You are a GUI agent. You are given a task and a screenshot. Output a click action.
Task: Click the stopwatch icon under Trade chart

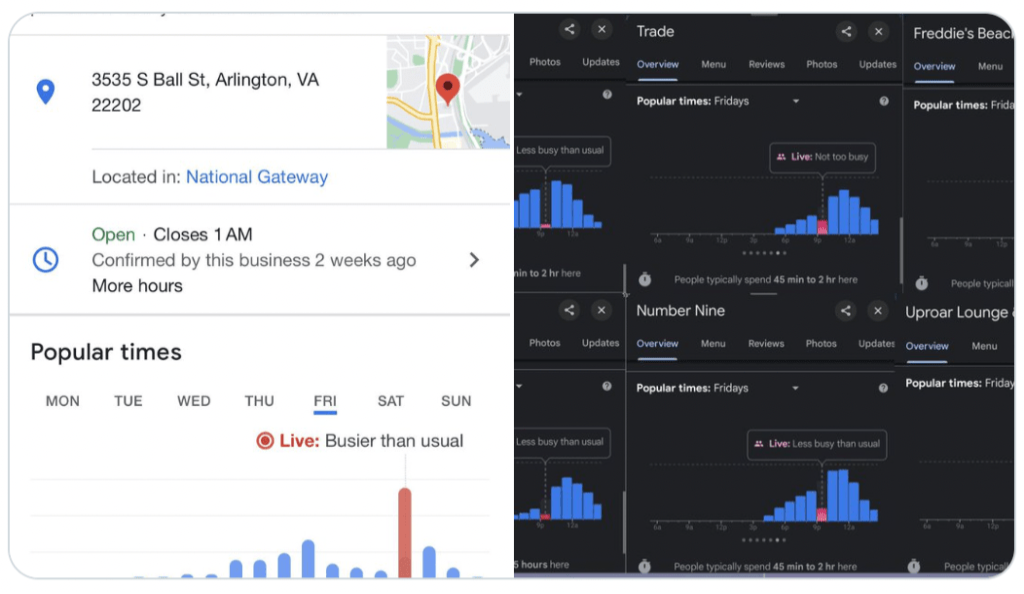coord(645,280)
